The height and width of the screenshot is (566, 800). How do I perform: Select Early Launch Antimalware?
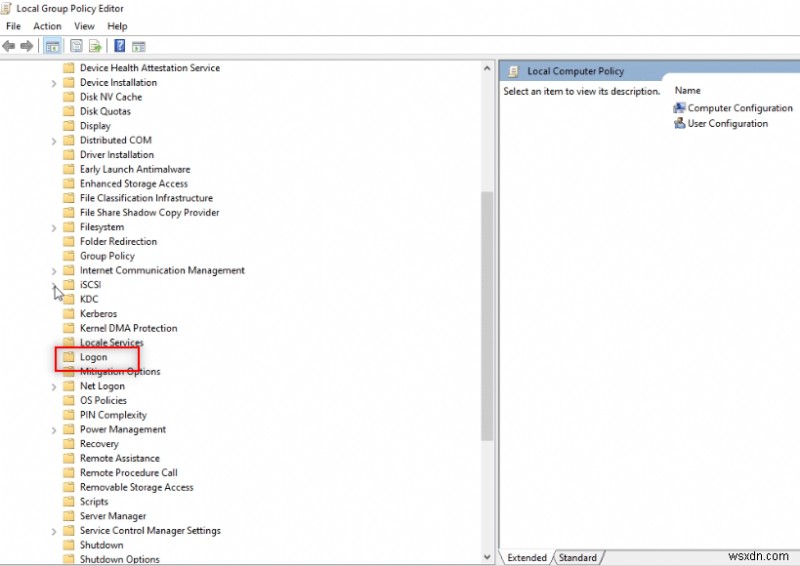pyautogui.click(x=135, y=169)
